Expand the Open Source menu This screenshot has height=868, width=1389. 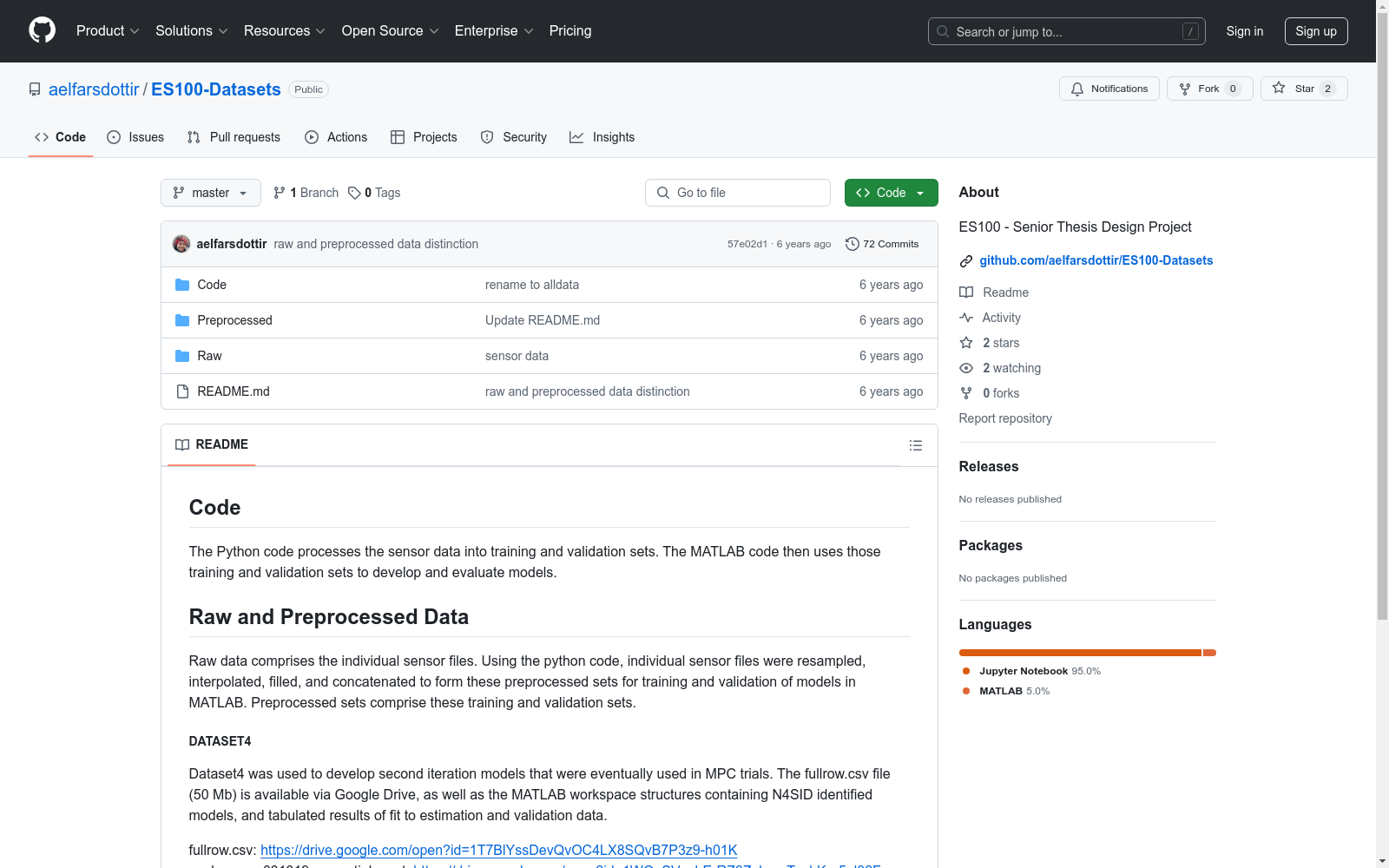tap(391, 31)
